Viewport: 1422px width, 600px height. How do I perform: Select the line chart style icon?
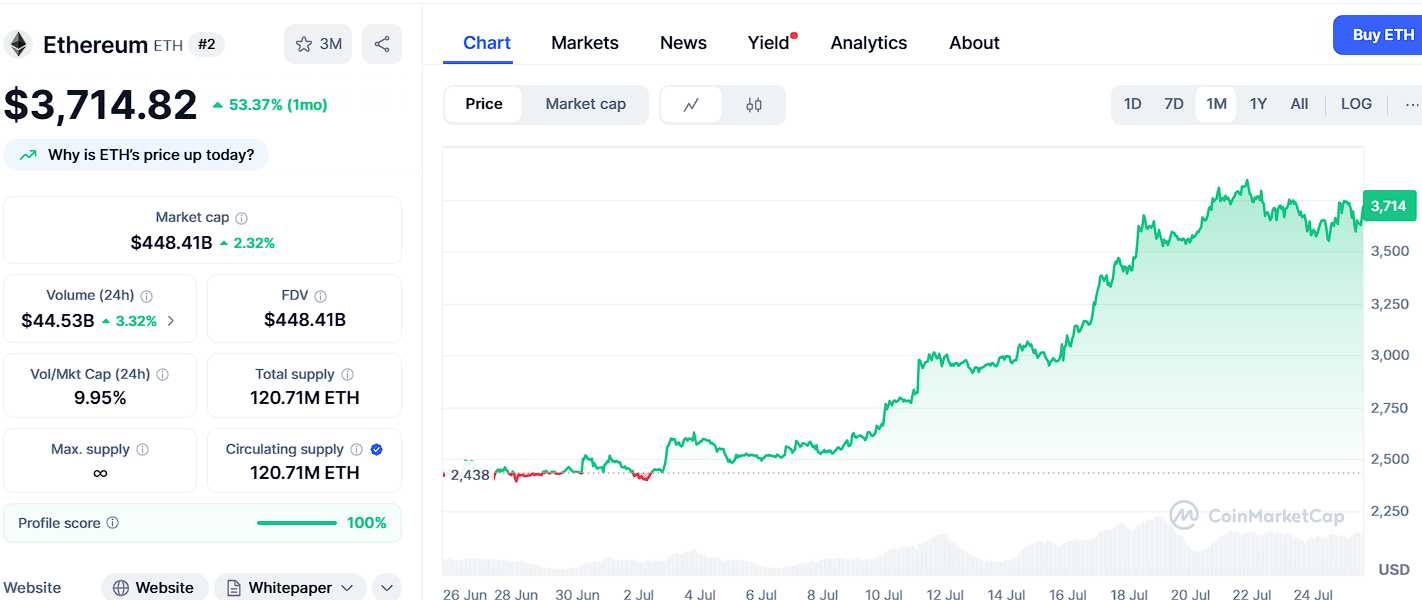692,104
